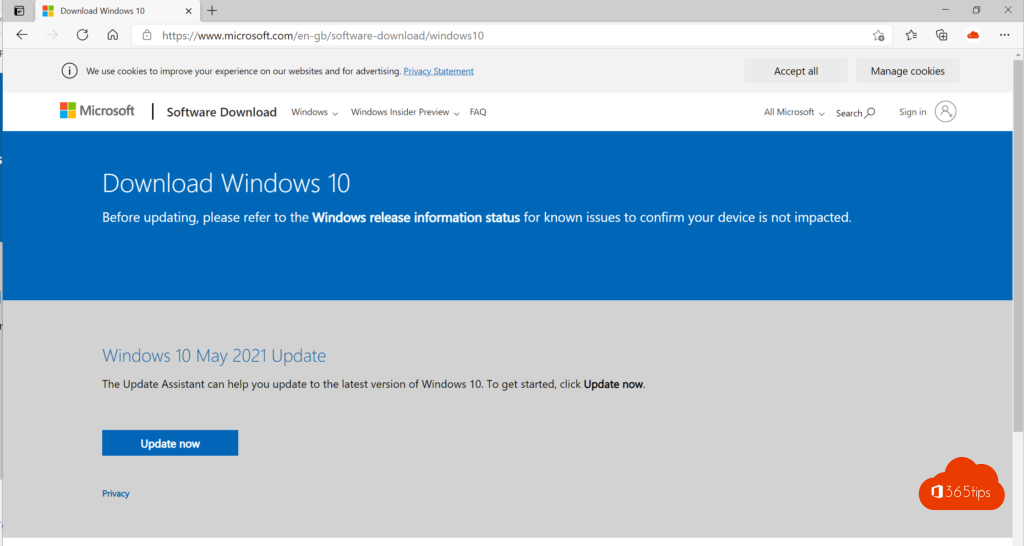The height and width of the screenshot is (546, 1024).
Task: Reload the page with refresh icon
Action: pyautogui.click(x=82, y=35)
